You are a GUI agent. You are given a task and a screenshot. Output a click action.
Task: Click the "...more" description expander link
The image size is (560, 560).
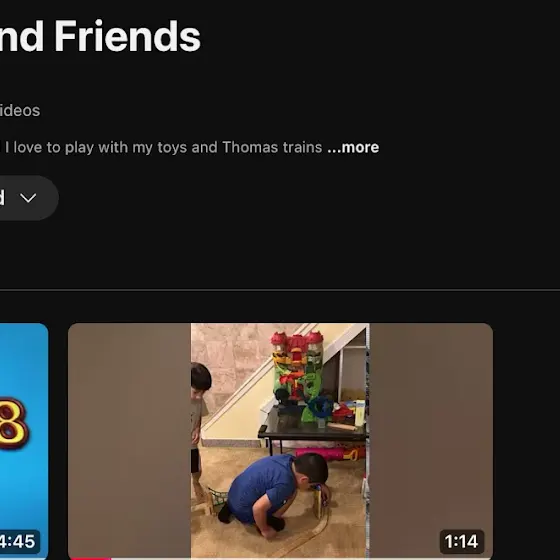click(353, 147)
